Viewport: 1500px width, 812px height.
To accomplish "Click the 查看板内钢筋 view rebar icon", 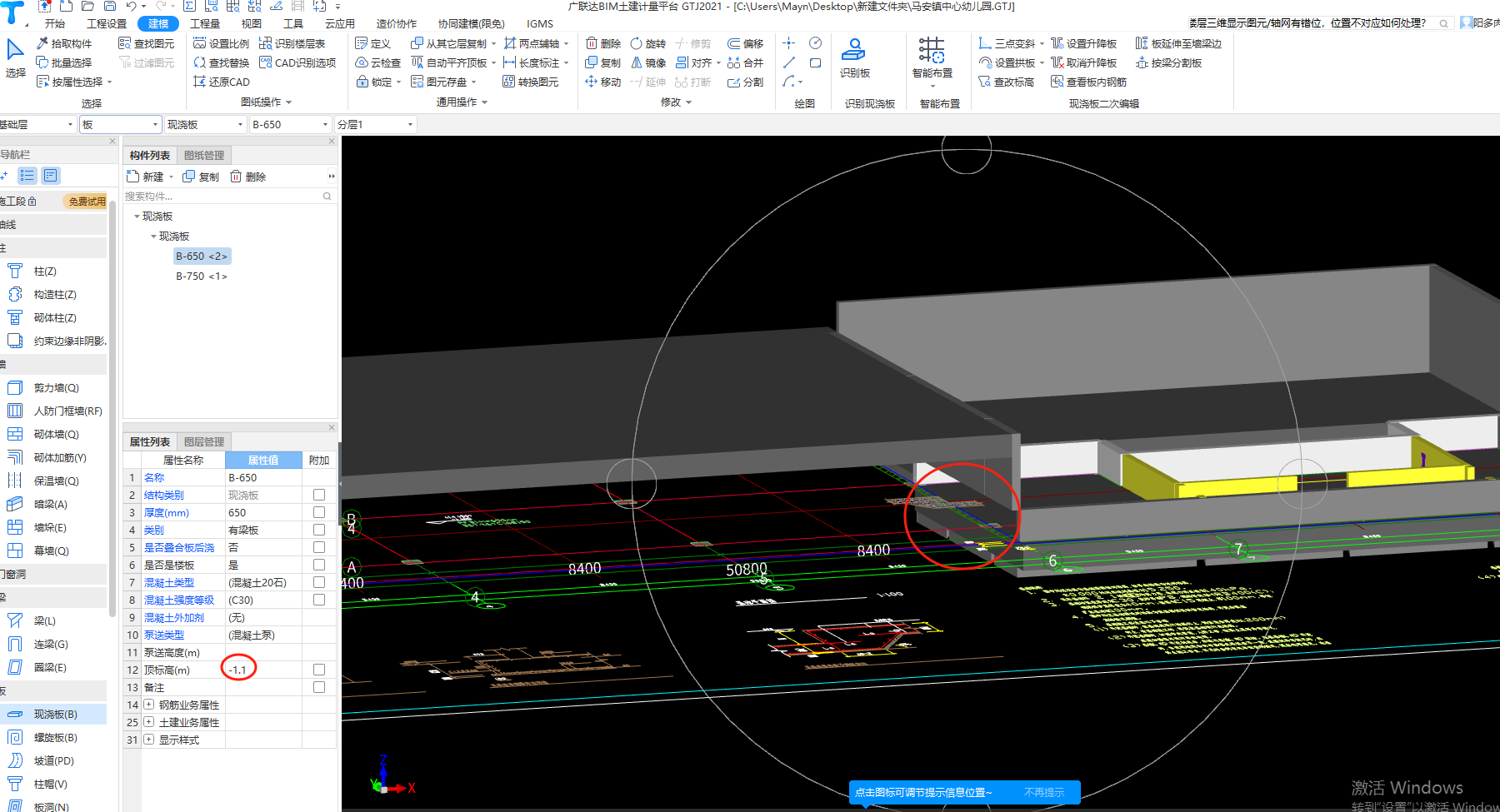I will [1057, 82].
